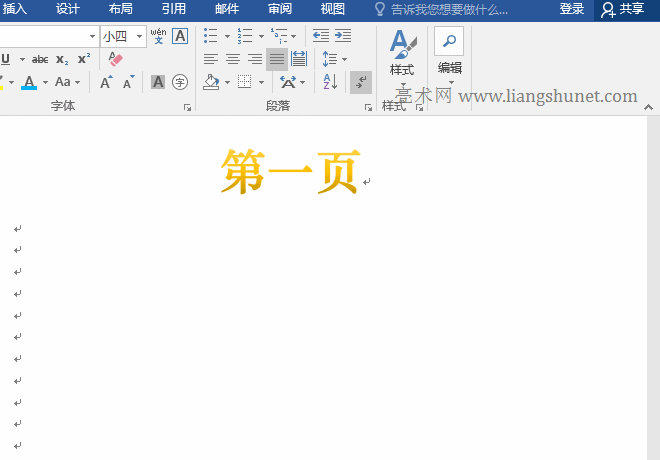
Task: Toggle Superscript formatting
Action: [x=84, y=59]
